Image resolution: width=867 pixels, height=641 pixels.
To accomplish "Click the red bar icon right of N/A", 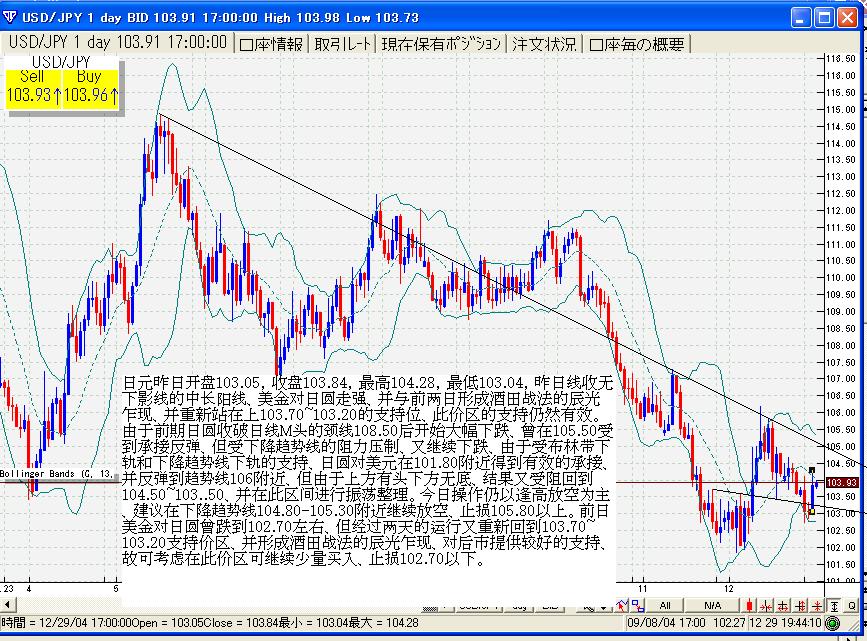I will [x=749, y=605].
